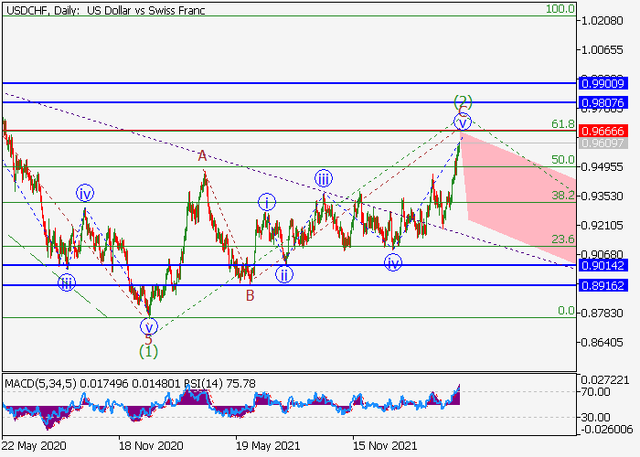Click the circled i wave label

pyautogui.click(x=267, y=202)
